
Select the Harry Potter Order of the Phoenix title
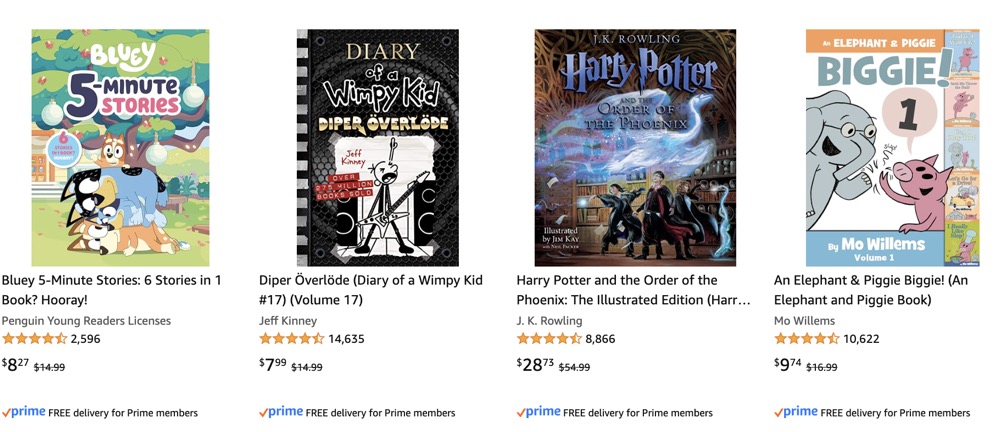[632, 290]
